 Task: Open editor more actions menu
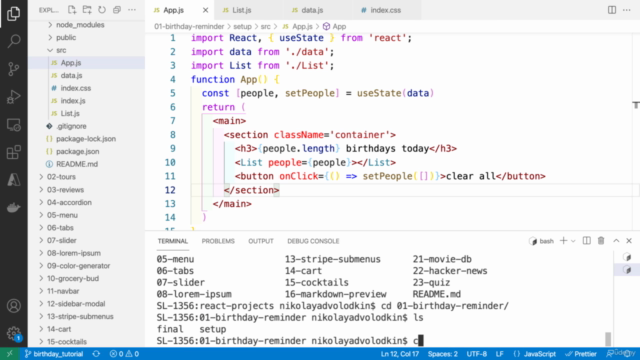click(627, 10)
